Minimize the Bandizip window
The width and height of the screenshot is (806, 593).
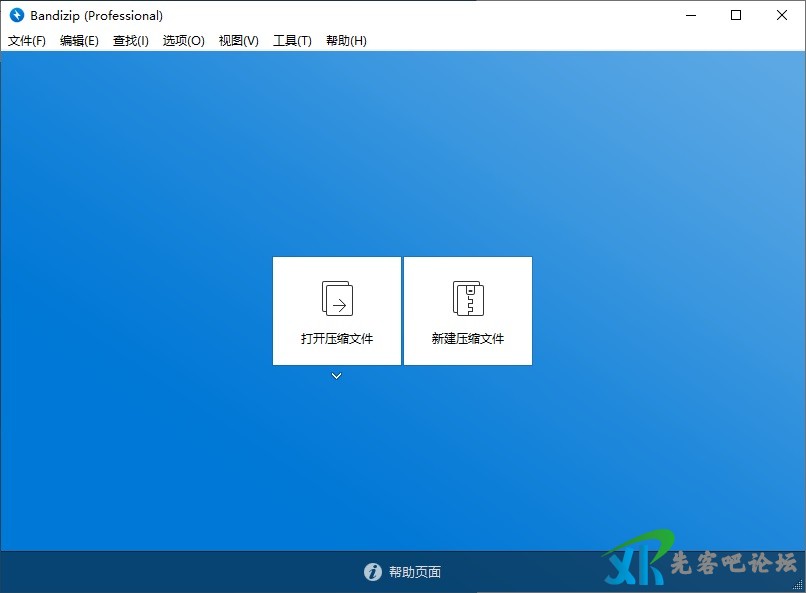pos(690,15)
